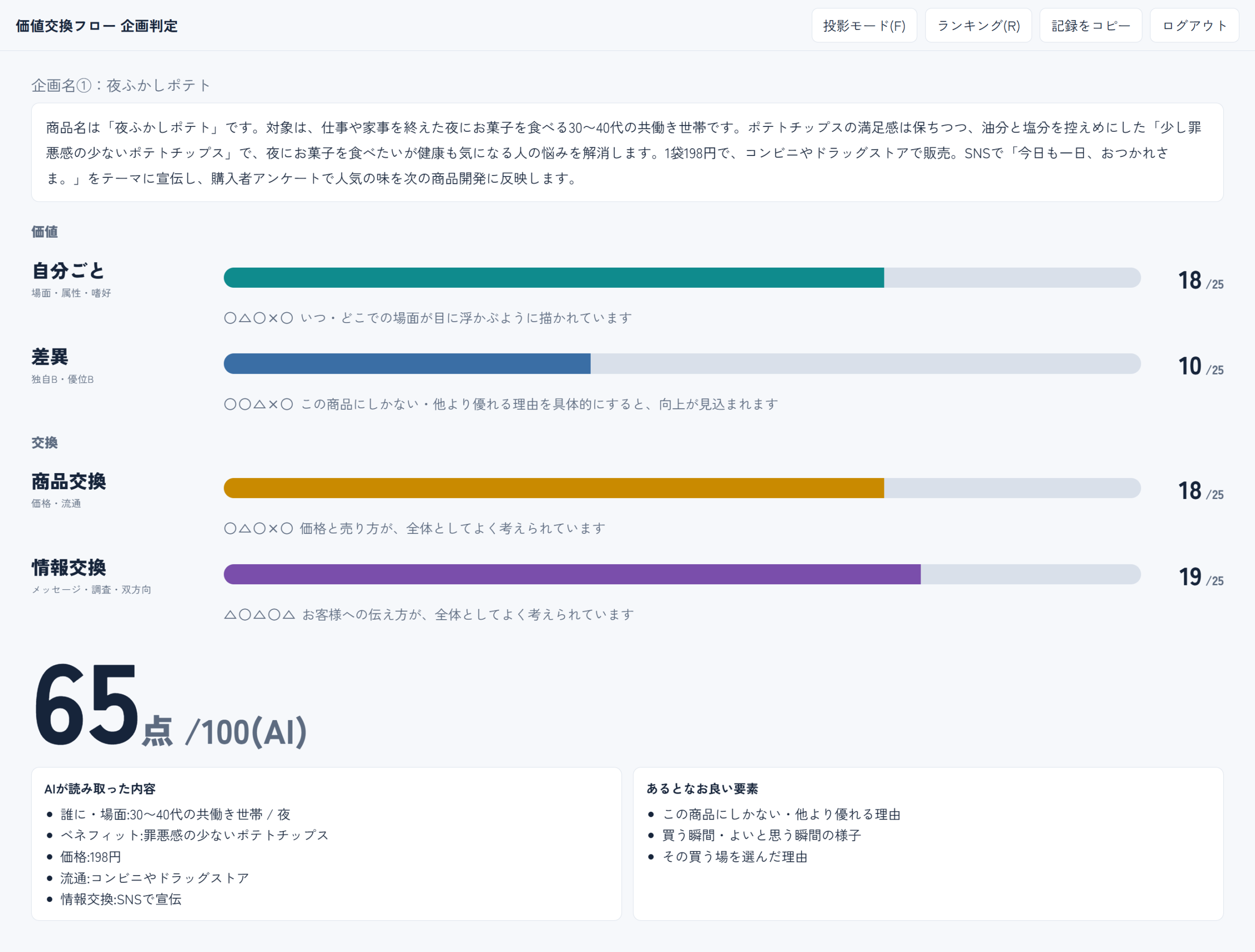Image resolution: width=1255 pixels, height=952 pixels.
Task: Click the bullet この商品にしかない・他より優れる理由
Action: [x=782, y=815]
